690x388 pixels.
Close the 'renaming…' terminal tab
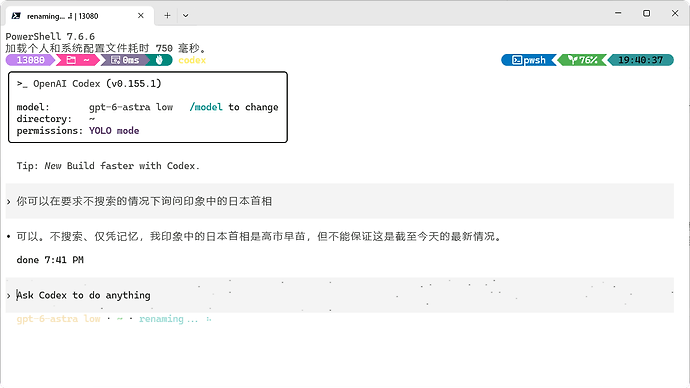tap(141, 16)
